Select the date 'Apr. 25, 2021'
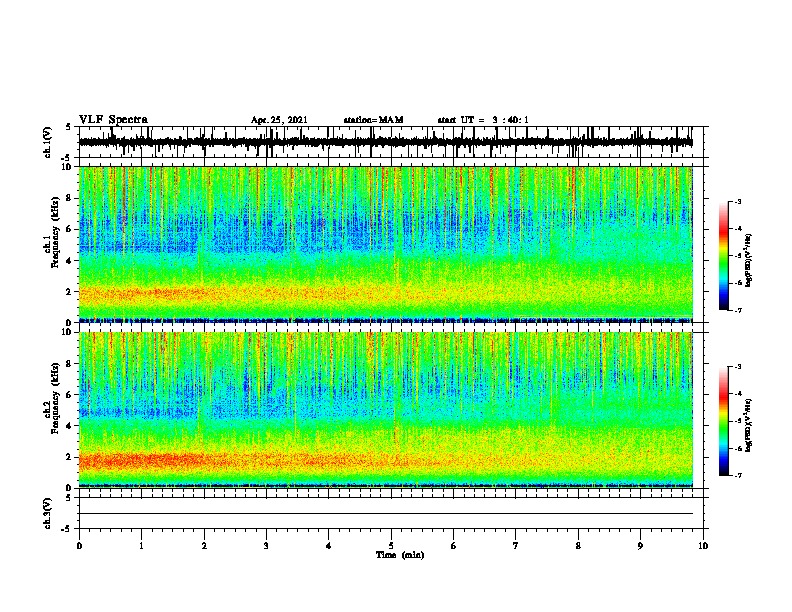The image size is (792, 612). pyautogui.click(x=279, y=120)
